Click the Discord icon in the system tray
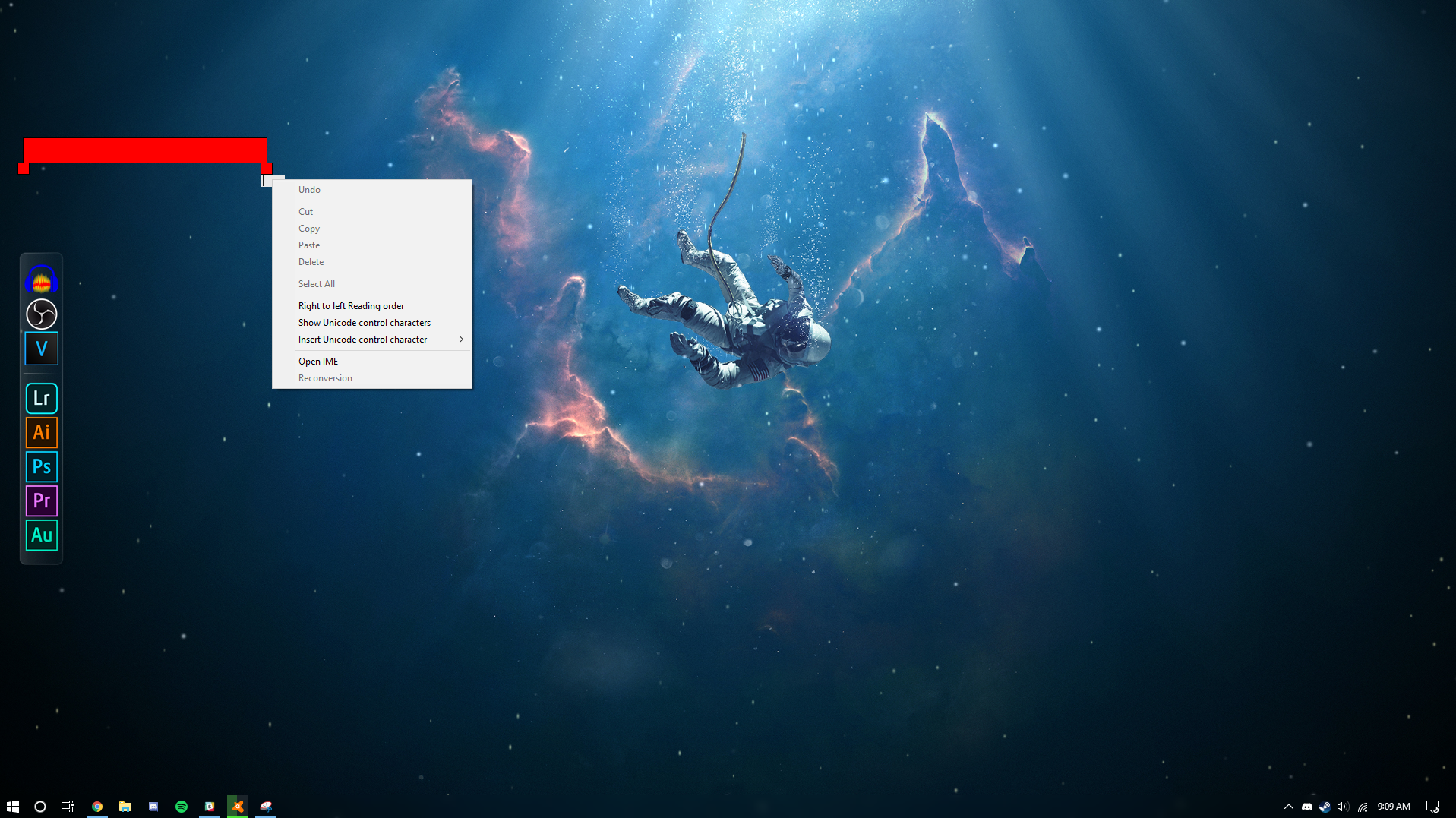Viewport: 1456px width, 818px height. [x=1307, y=807]
